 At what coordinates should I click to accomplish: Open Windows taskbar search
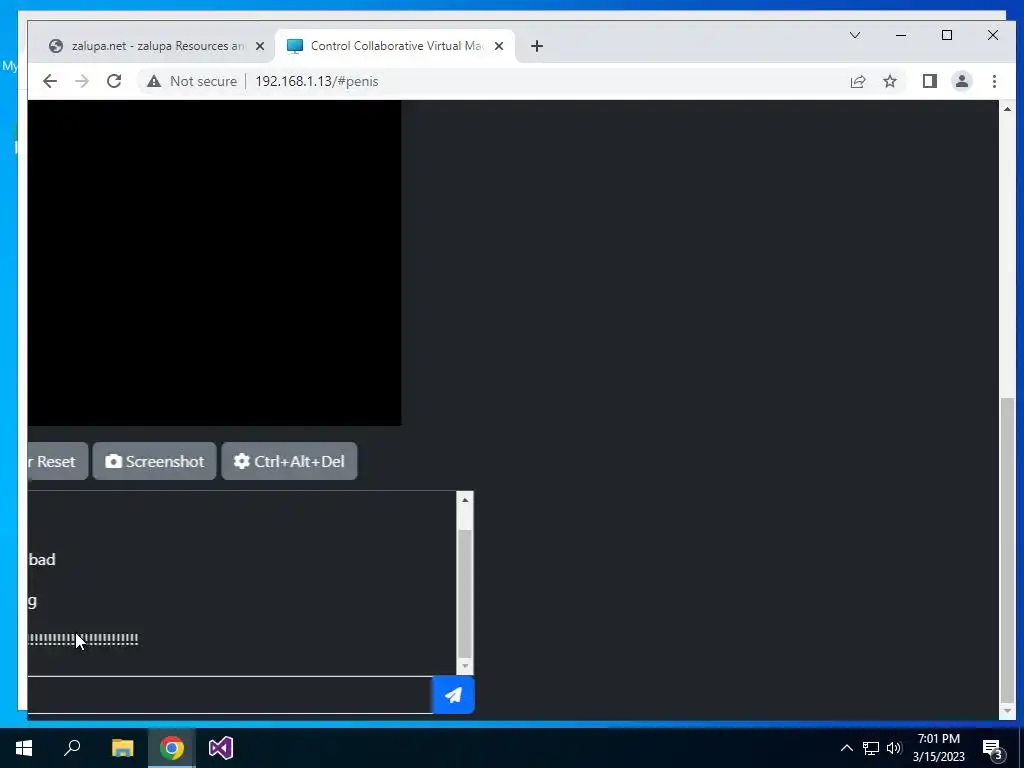point(72,748)
